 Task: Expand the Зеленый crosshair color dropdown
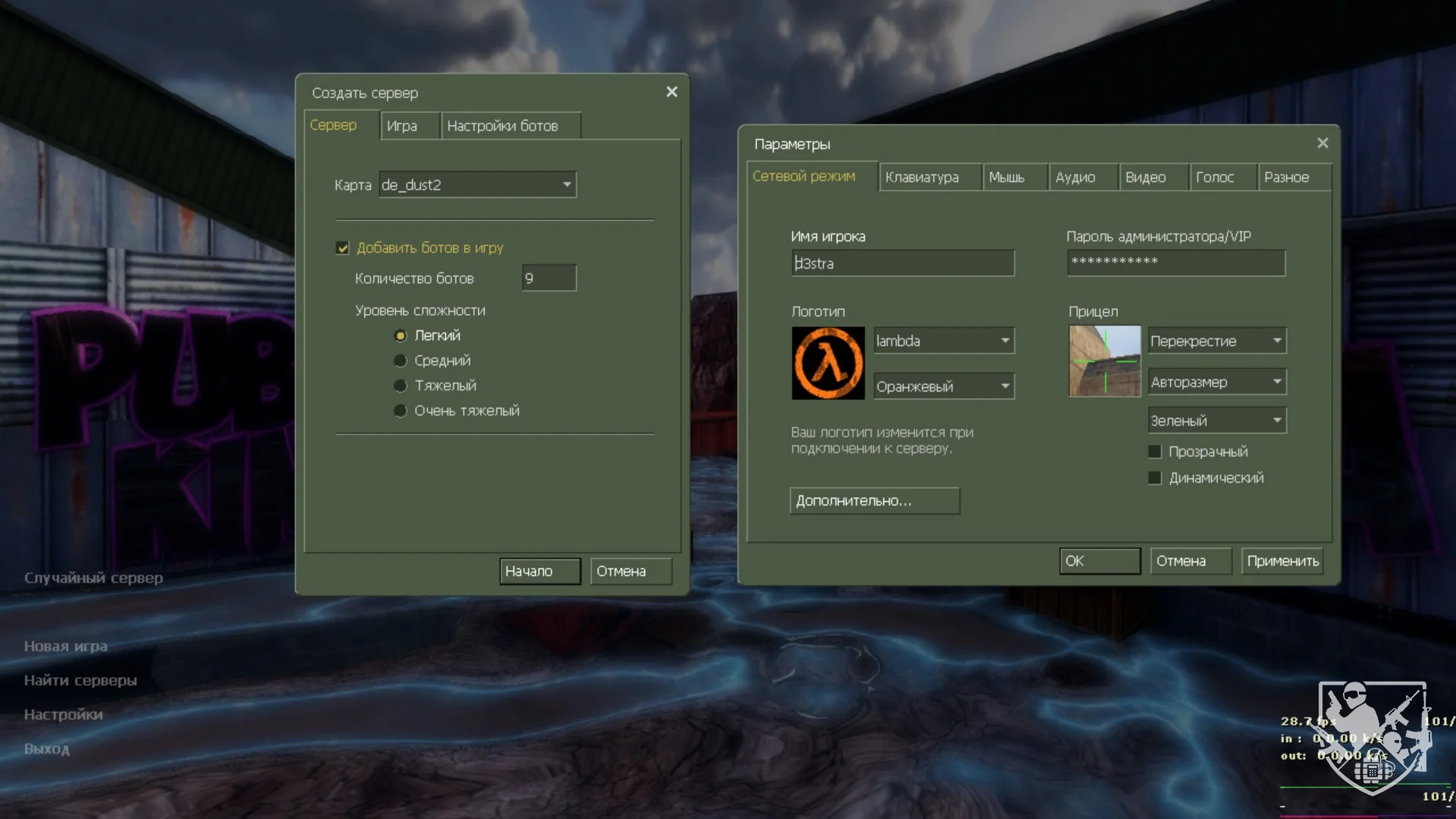pyautogui.click(x=1216, y=421)
